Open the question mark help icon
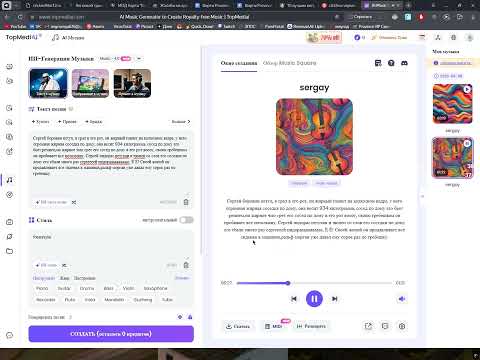 tap(391, 63)
